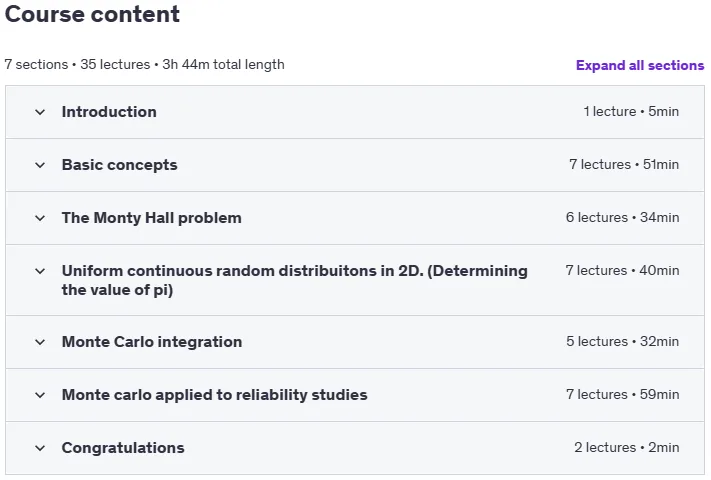Screen dimensions: 711x480
Task: Click the 5 lectures • 32min label
Action: (x=622, y=341)
